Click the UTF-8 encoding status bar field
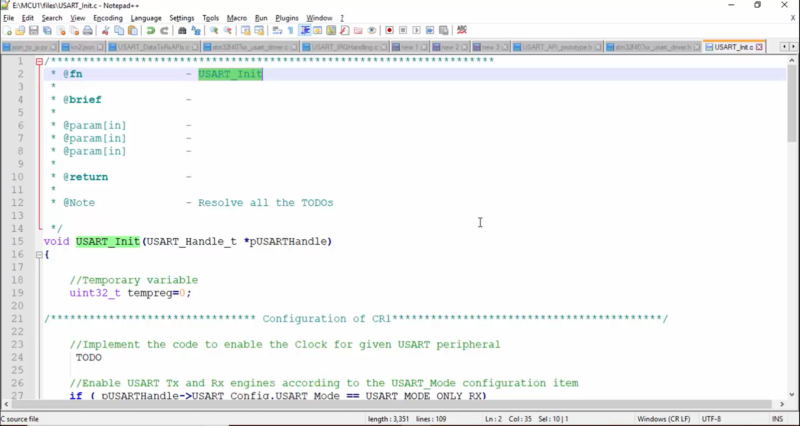This screenshot has width=800, height=426. tap(711, 419)
